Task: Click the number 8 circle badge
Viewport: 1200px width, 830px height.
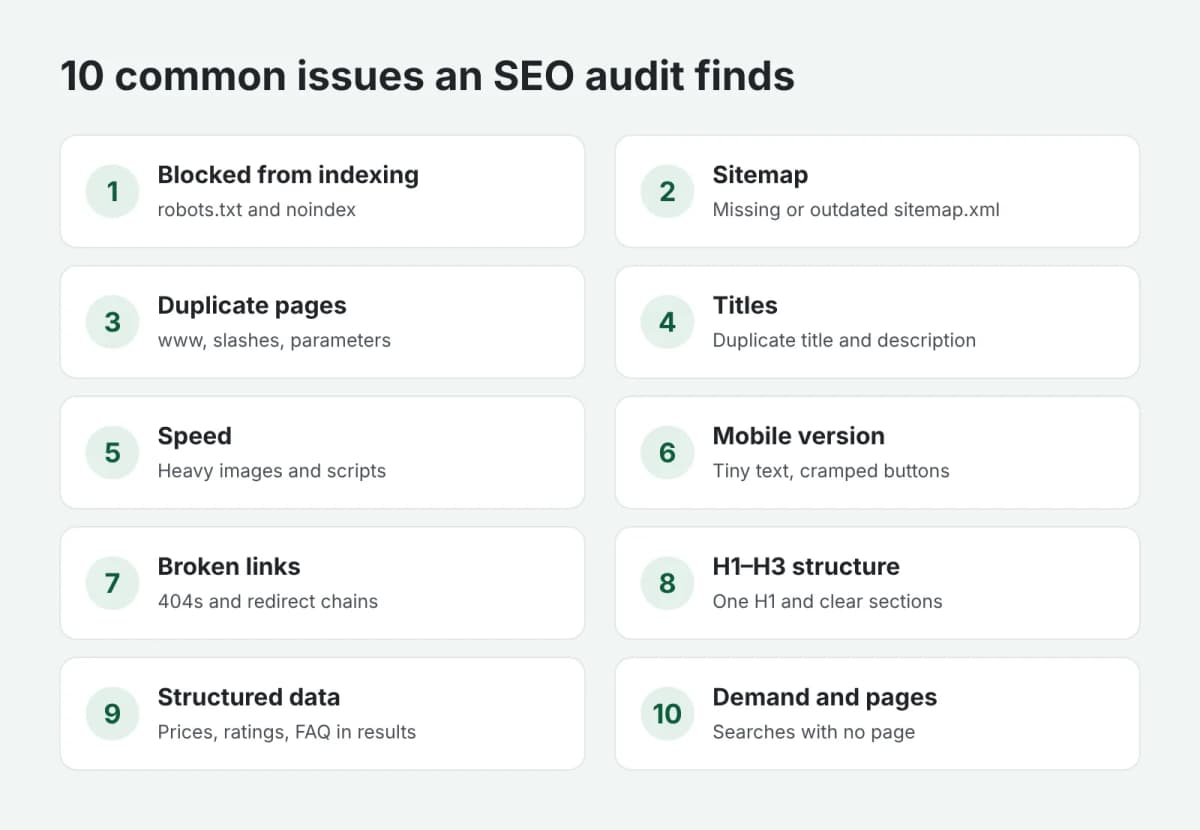Action: coord(667,583)
